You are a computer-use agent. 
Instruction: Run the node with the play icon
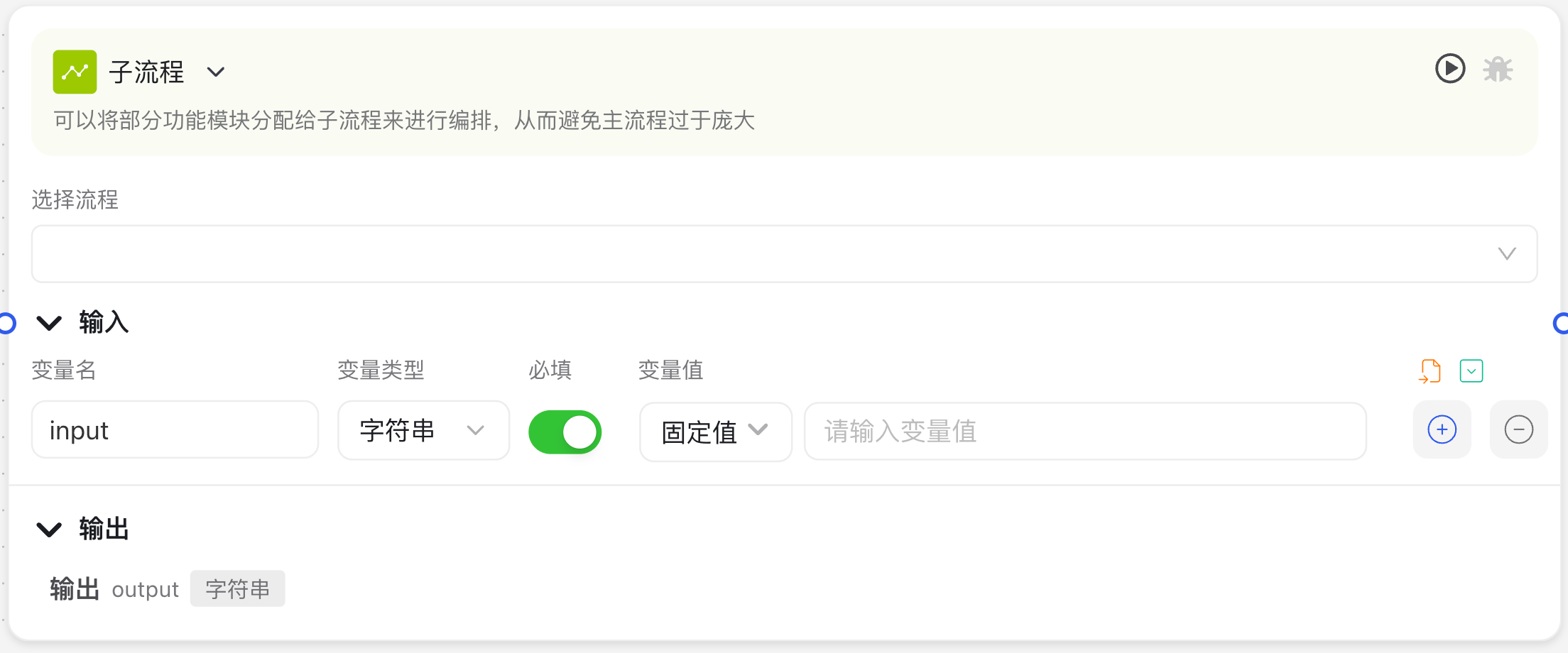coord(1450,69)
